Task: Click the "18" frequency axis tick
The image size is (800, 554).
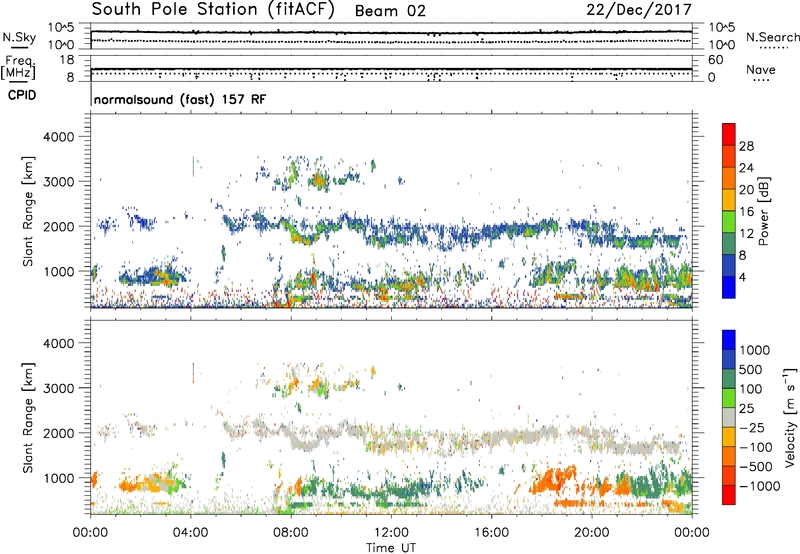Action: tap(67, 60)
